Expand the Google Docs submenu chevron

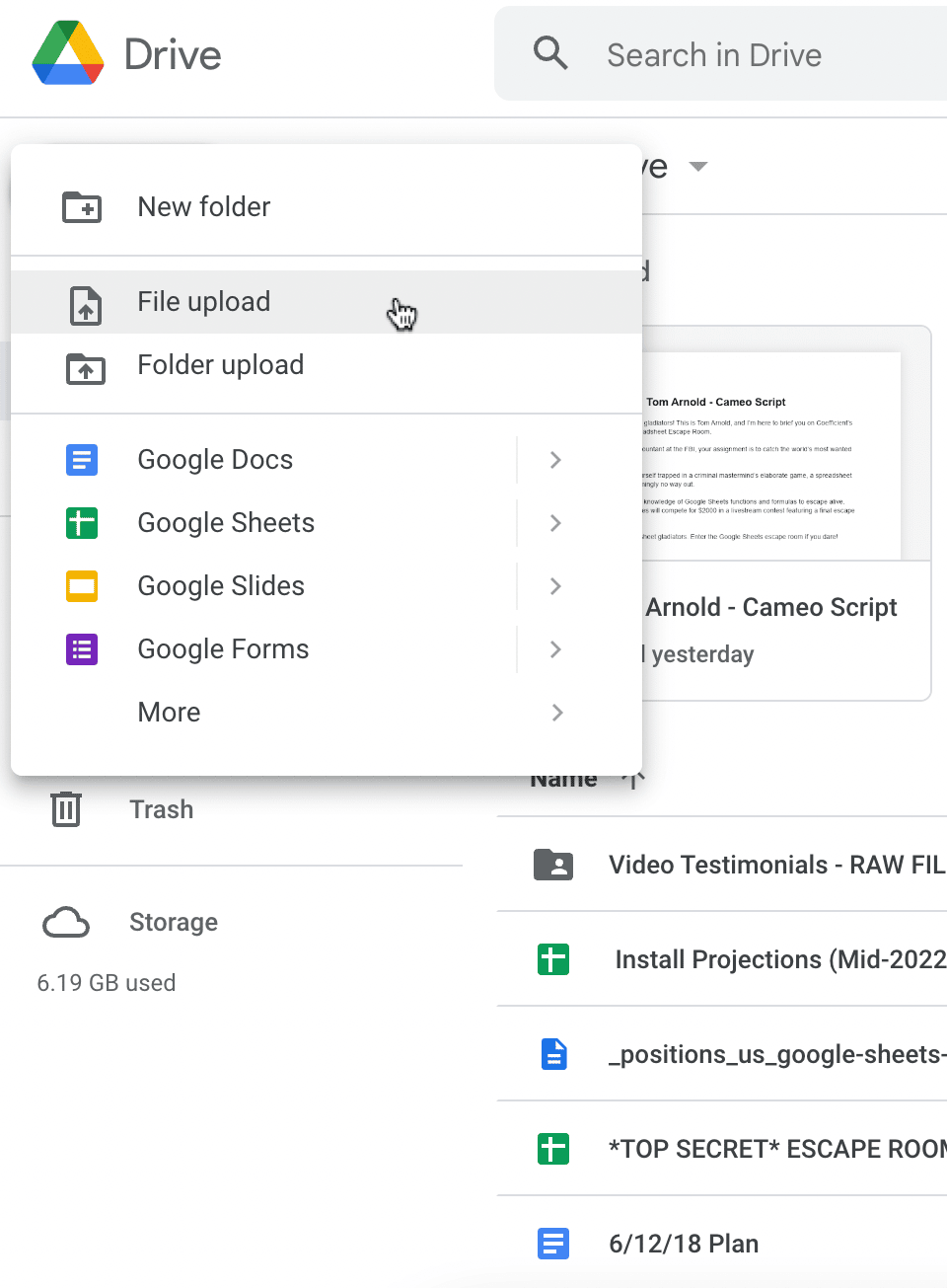554,460
